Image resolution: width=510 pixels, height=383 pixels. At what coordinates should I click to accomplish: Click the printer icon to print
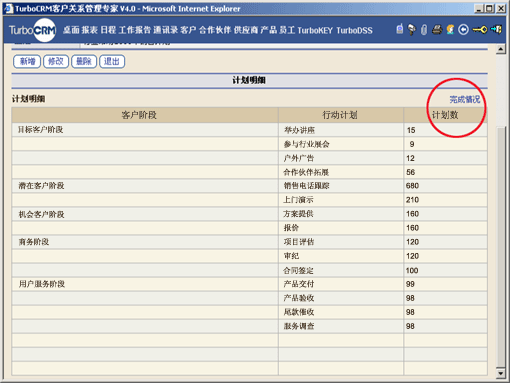437,30
